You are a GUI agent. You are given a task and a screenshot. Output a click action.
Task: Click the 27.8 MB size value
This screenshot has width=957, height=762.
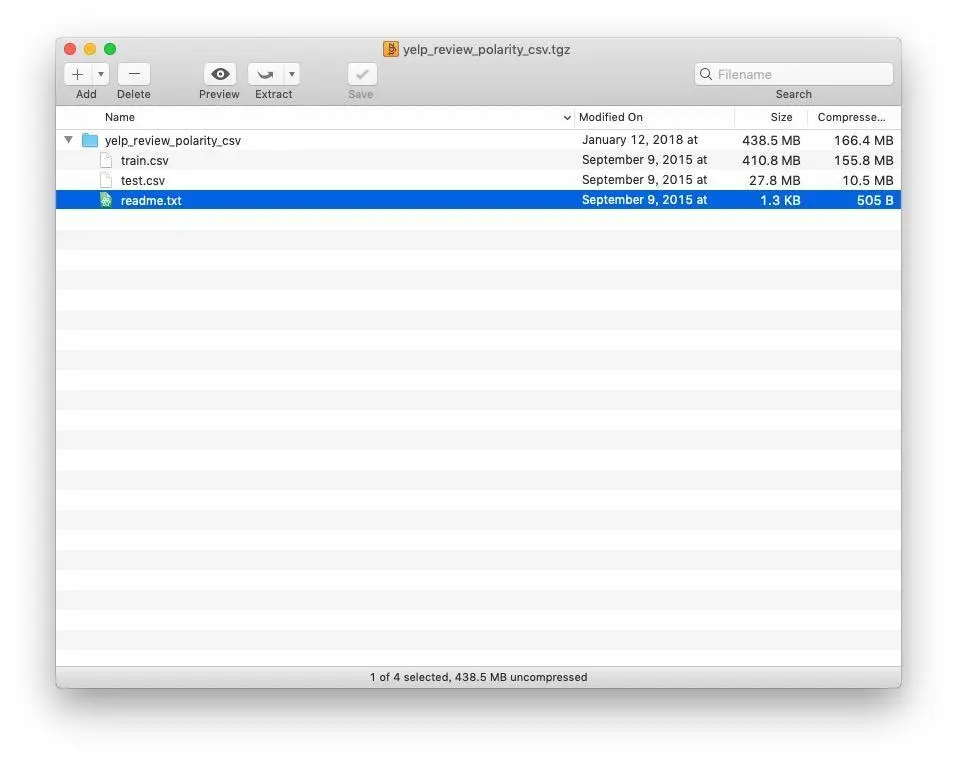coord(775,181)
